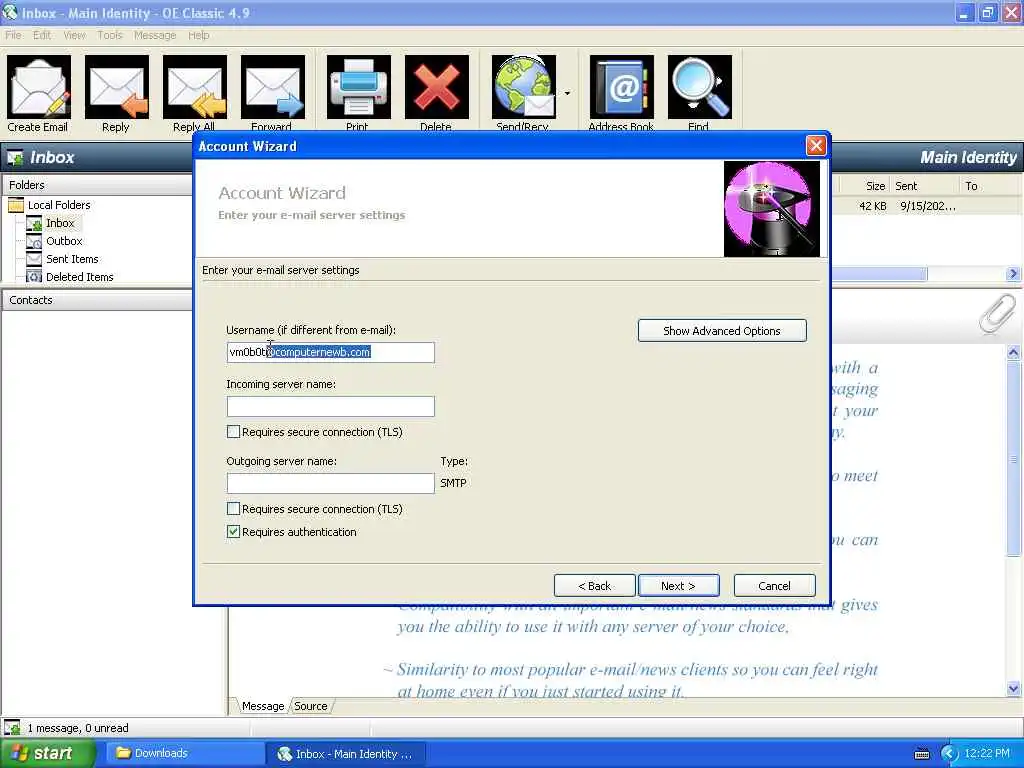Image resolution: width=1024 pixels, height=768 pixels.
Task: Click the preview pane scroll down arrow
Action: (1014, 688)
